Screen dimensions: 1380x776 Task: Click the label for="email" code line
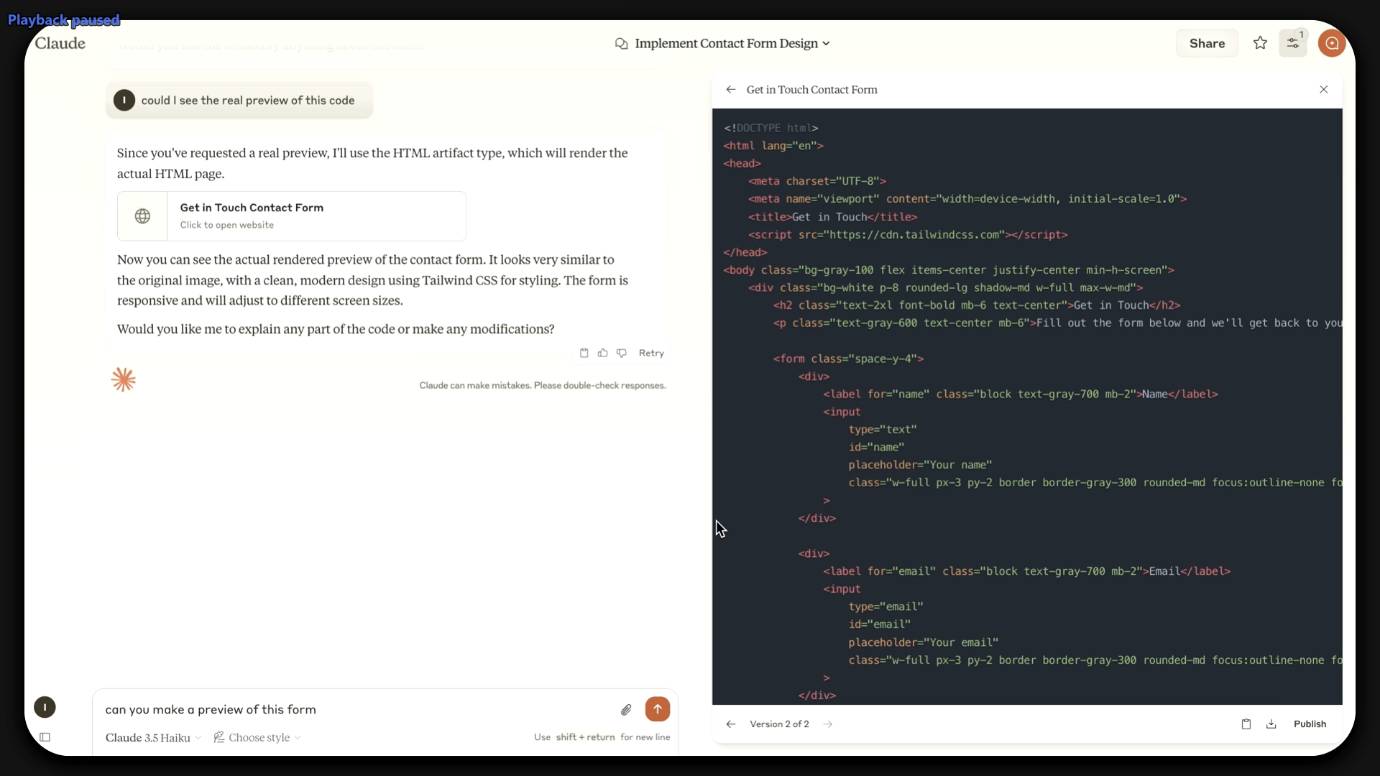1027,571
